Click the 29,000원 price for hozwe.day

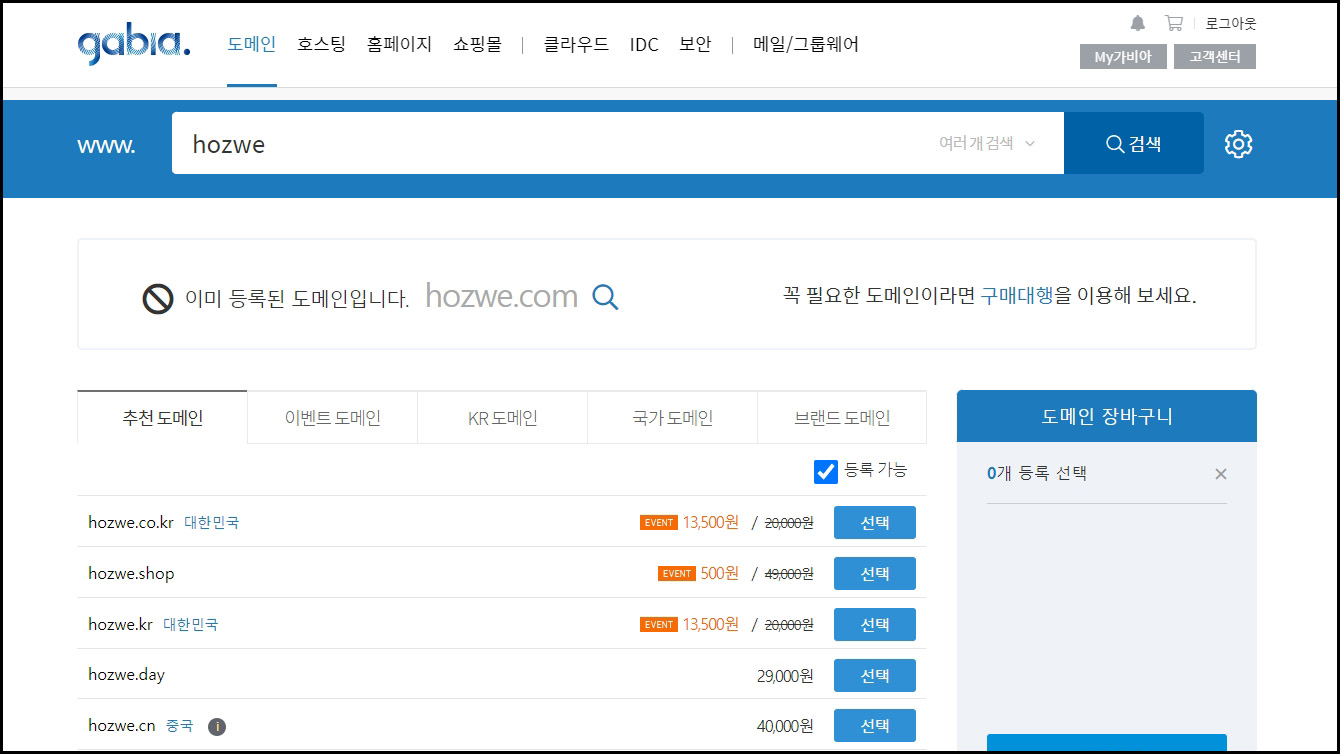pos(785,676)
